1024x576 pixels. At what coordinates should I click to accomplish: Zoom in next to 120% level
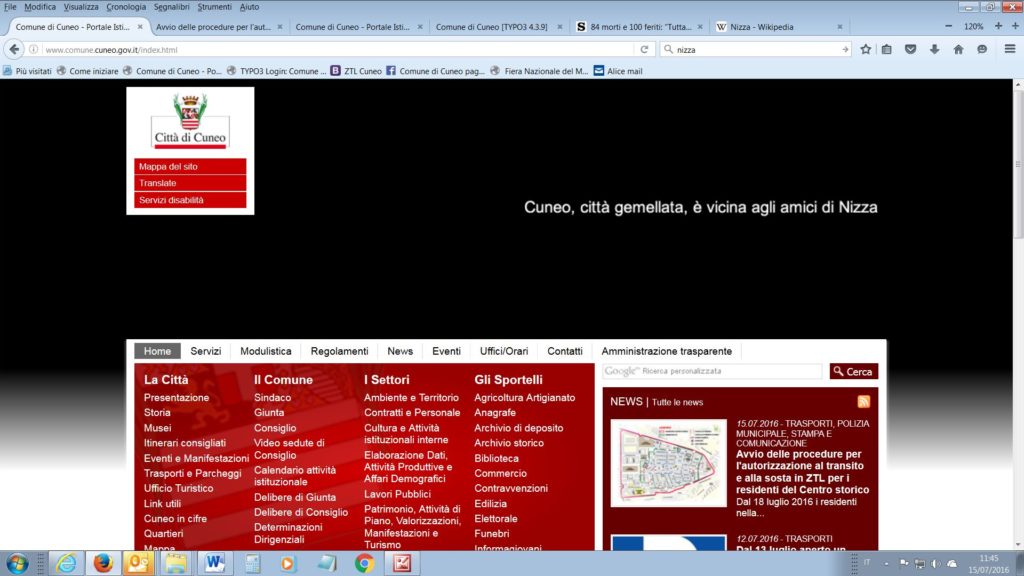click(998, 26)
